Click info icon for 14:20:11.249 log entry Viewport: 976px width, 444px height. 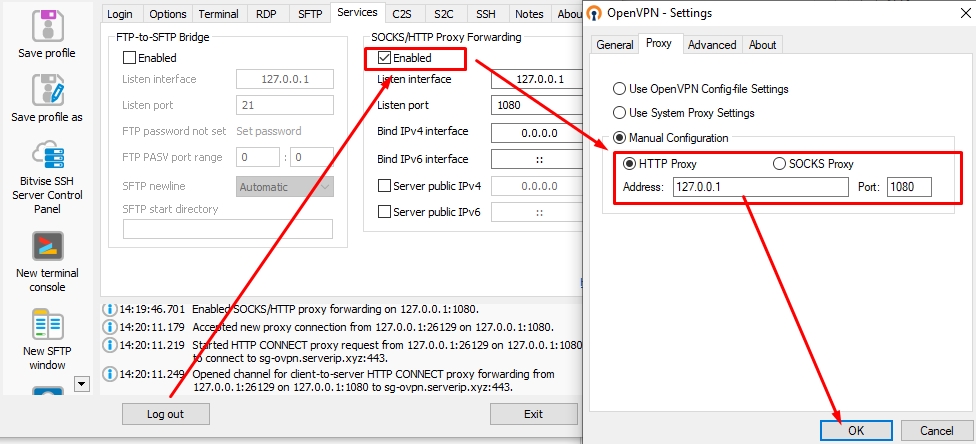coord(110,374)
